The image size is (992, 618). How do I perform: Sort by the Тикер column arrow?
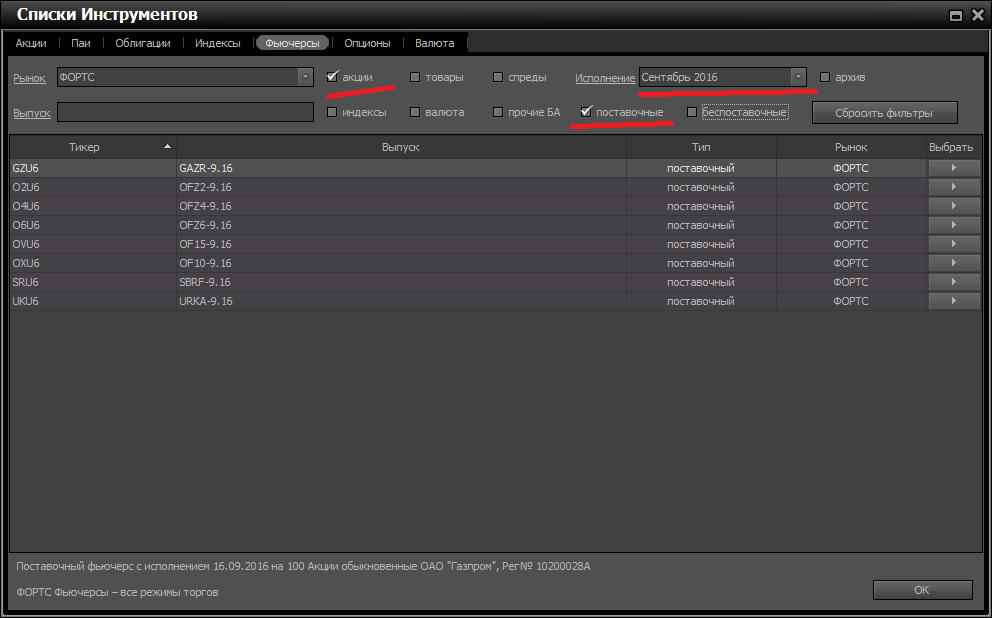(x=167, y=147)
